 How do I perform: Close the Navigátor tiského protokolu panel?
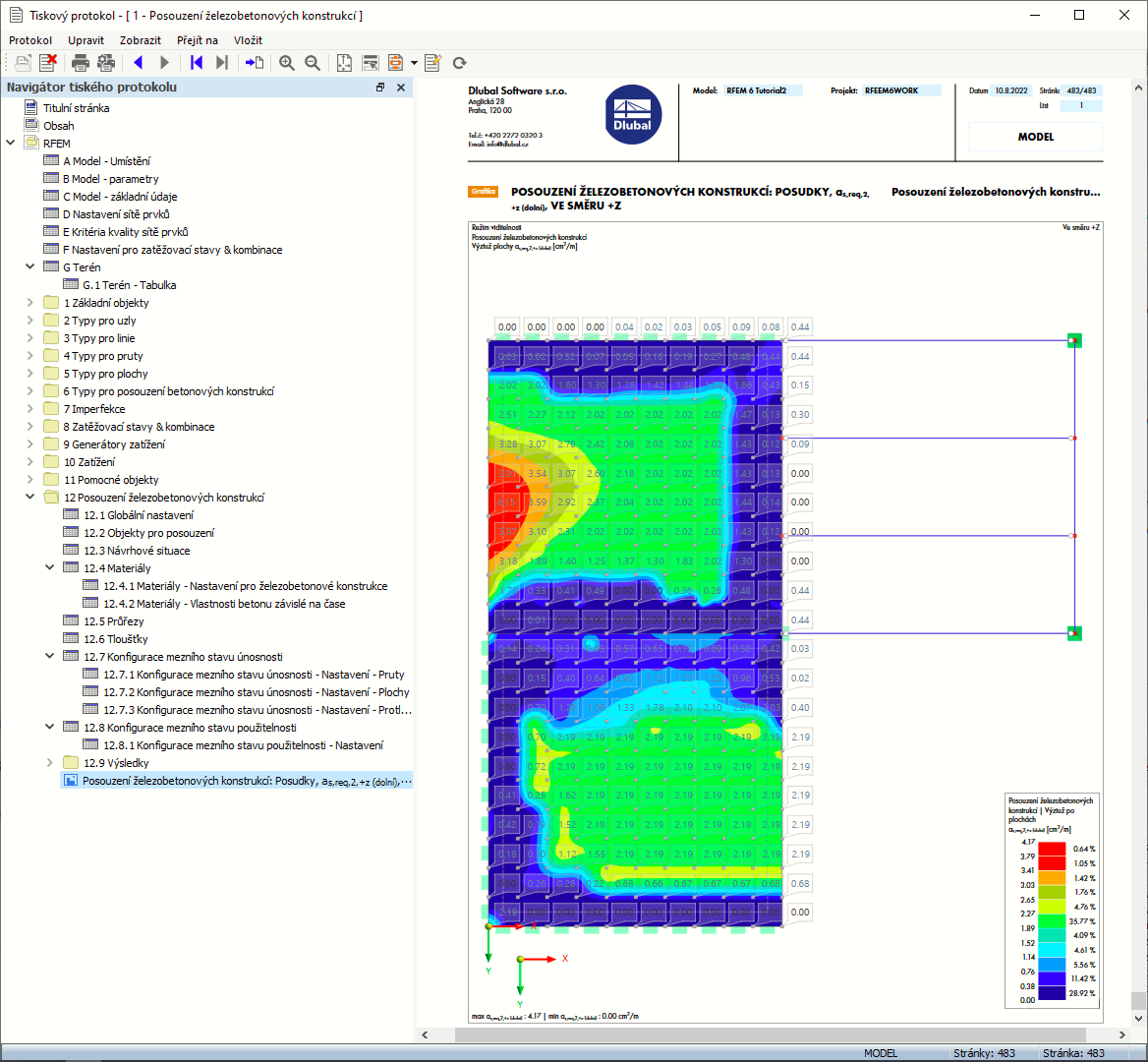point(400,88)
